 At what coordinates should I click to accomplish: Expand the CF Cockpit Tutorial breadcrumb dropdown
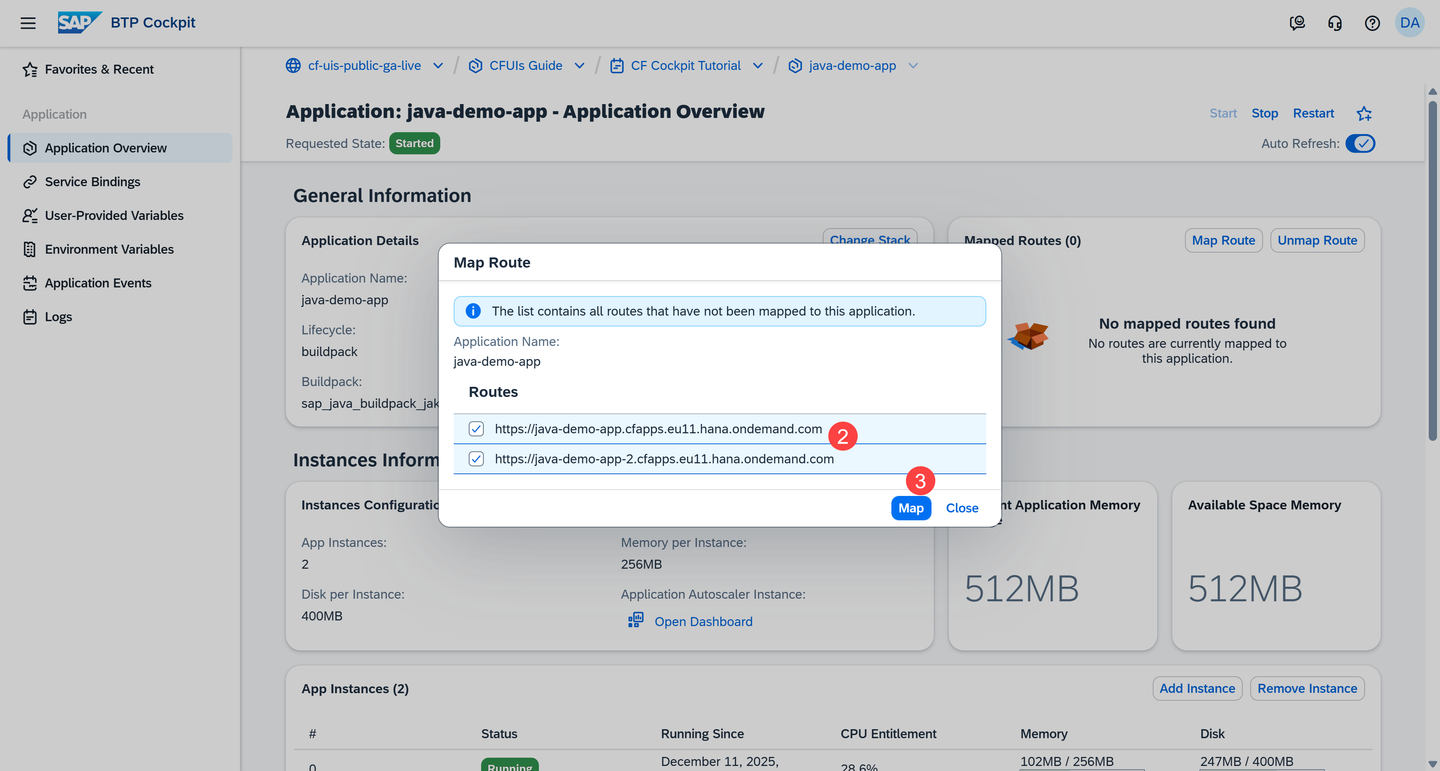click(758, 66)
